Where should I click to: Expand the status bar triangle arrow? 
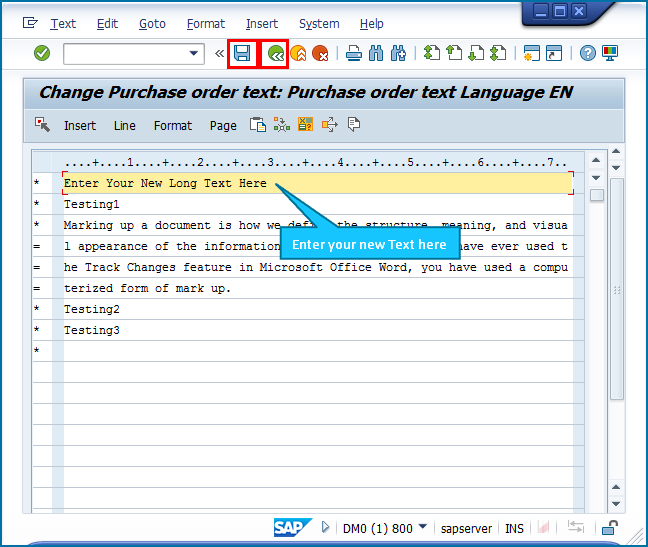[325, 527]
